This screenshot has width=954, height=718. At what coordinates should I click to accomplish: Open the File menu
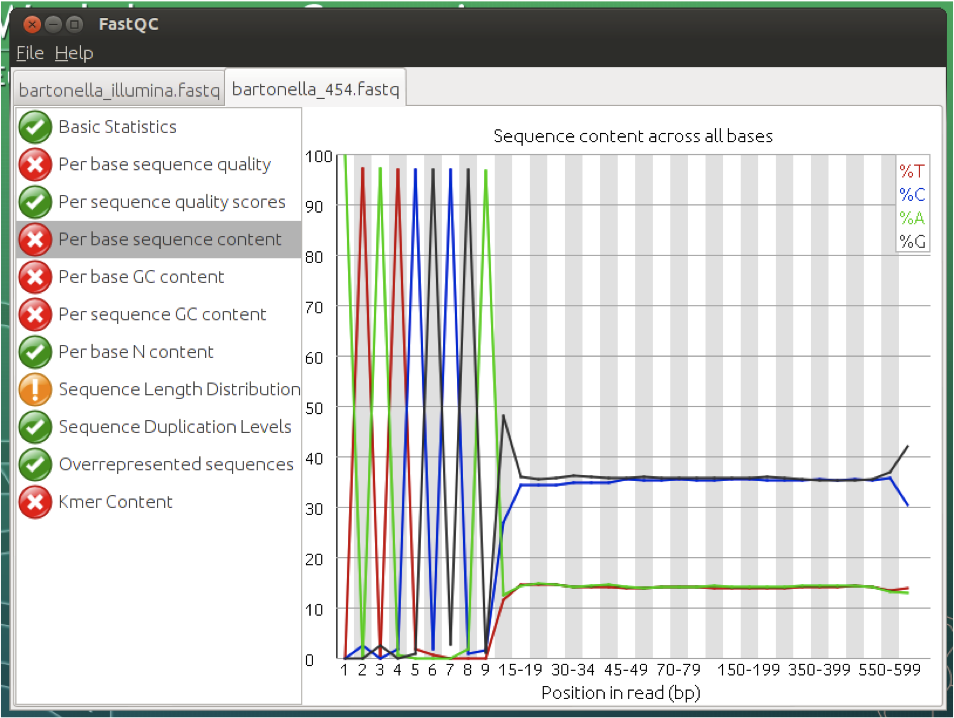click(30, 53)
